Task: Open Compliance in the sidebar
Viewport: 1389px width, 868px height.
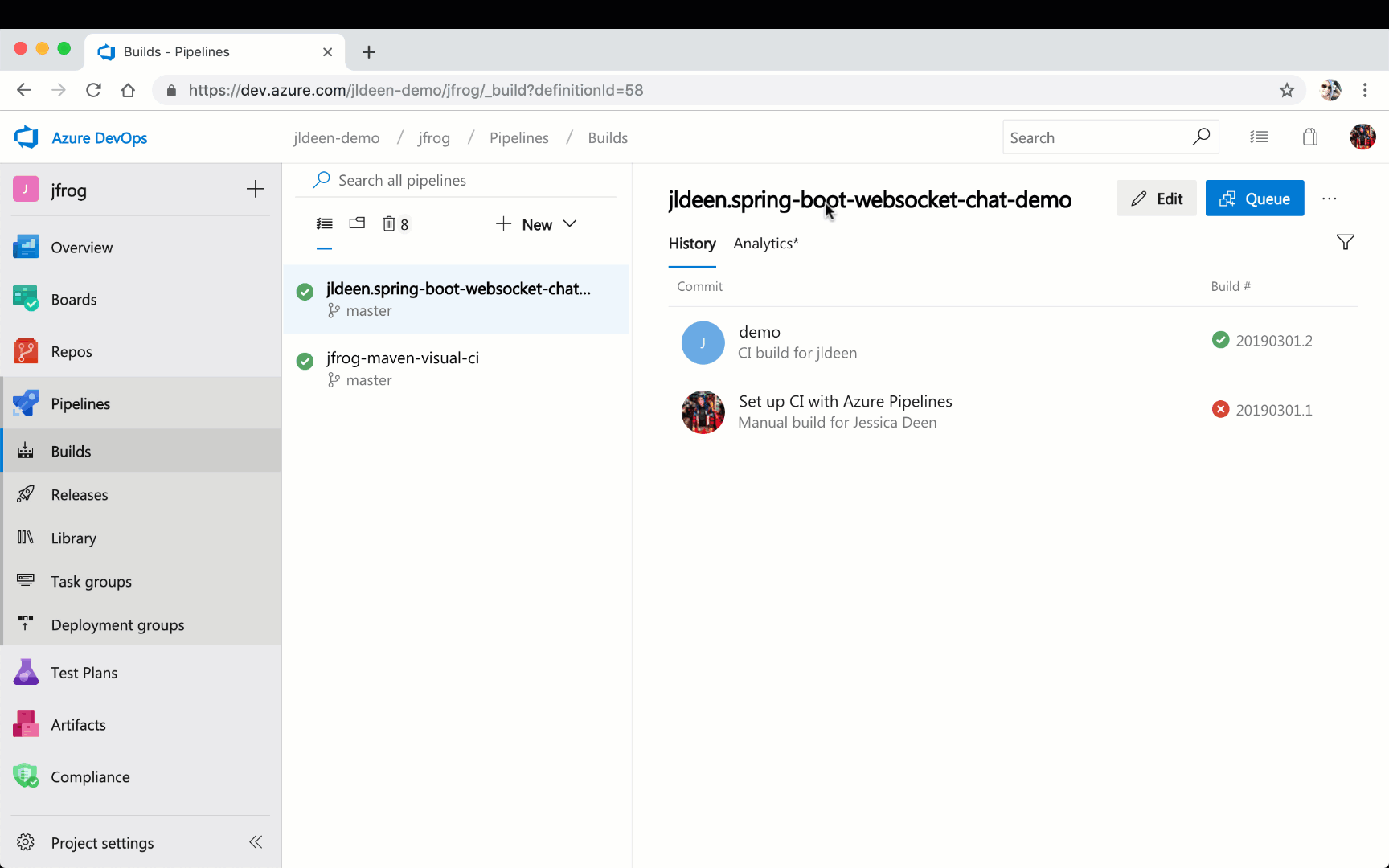Action: coord(90,777)
